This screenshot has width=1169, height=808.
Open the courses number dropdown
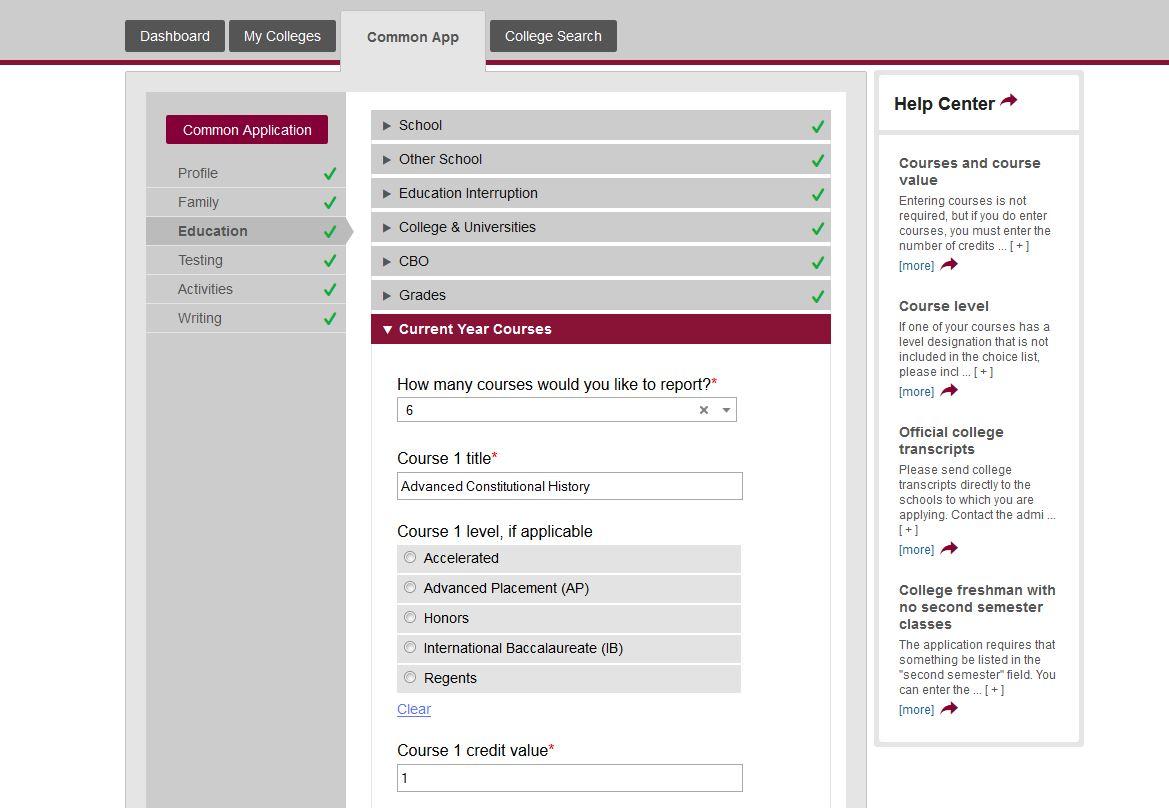723,409
